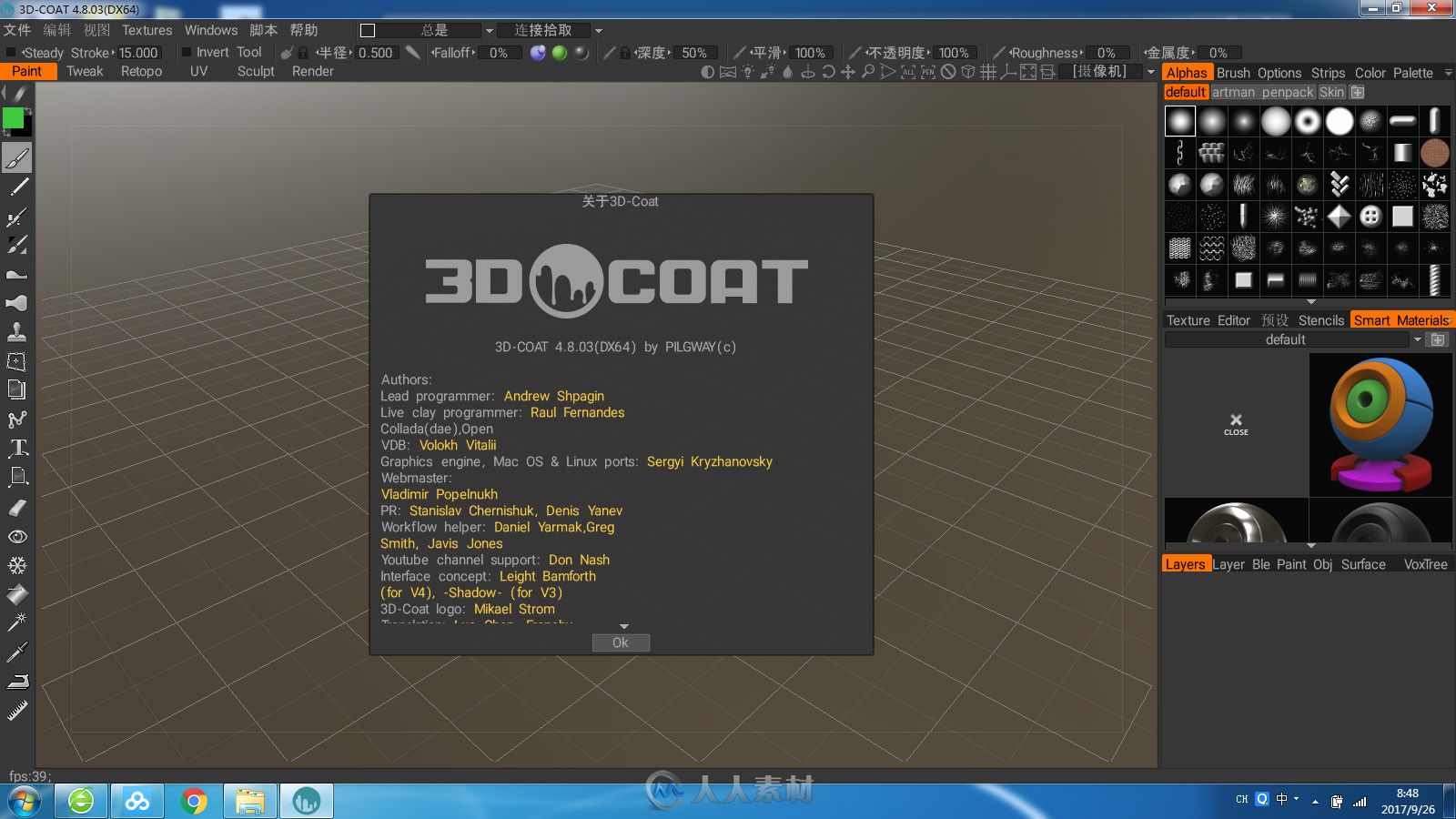The height and width of the screenshot is (819, 1456).
Task: Click the Smudge finger tool icon
Action: (17, 302)
